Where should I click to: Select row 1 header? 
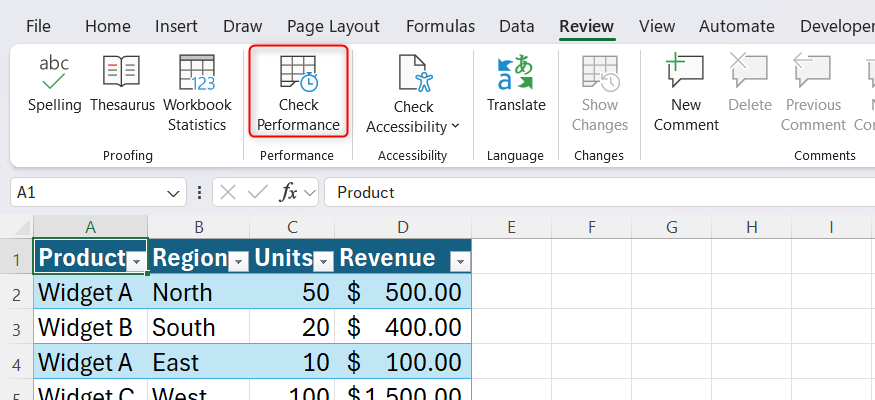click(16, 259)
